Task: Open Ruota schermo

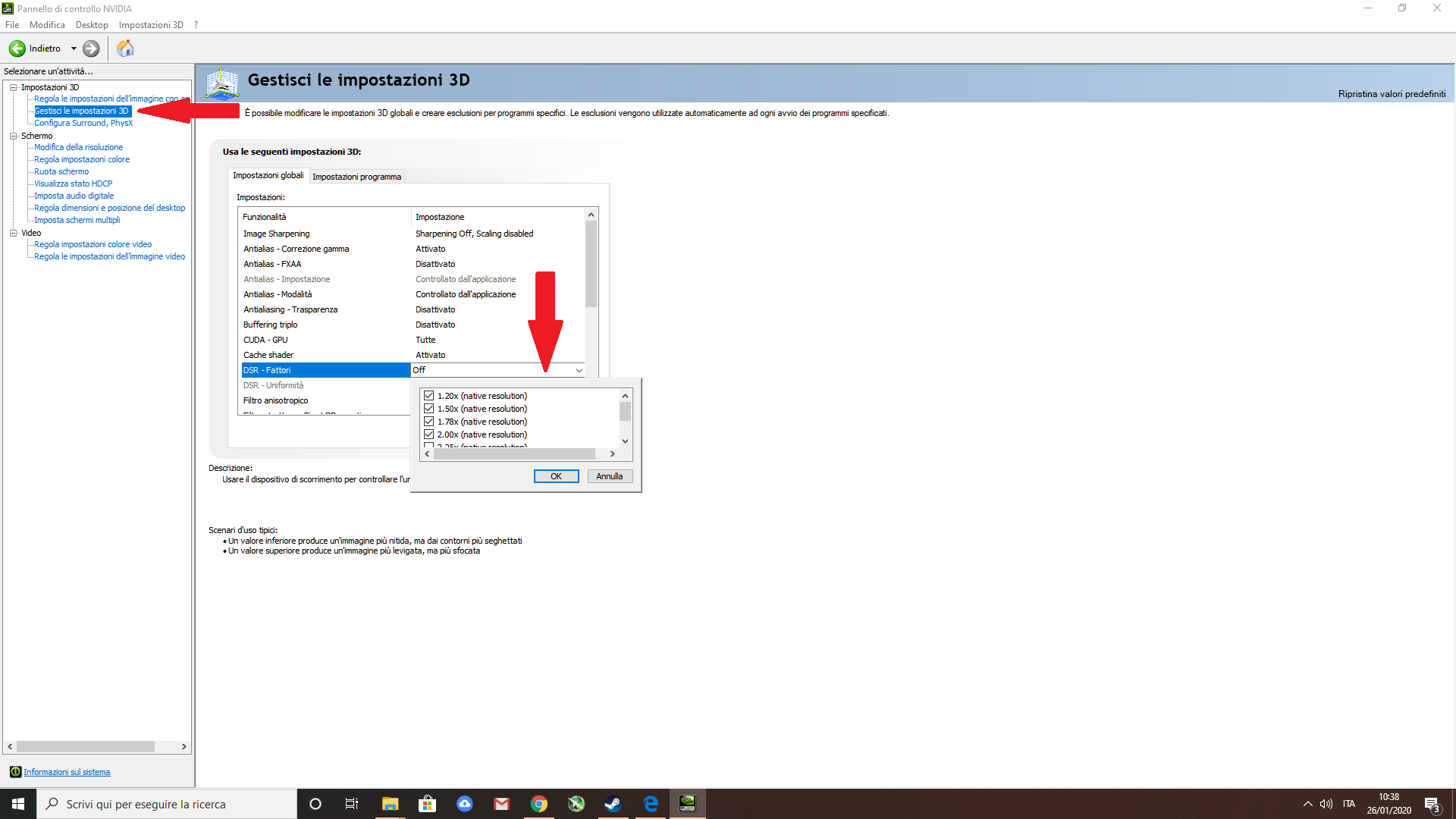Action: tap(61, 171)
